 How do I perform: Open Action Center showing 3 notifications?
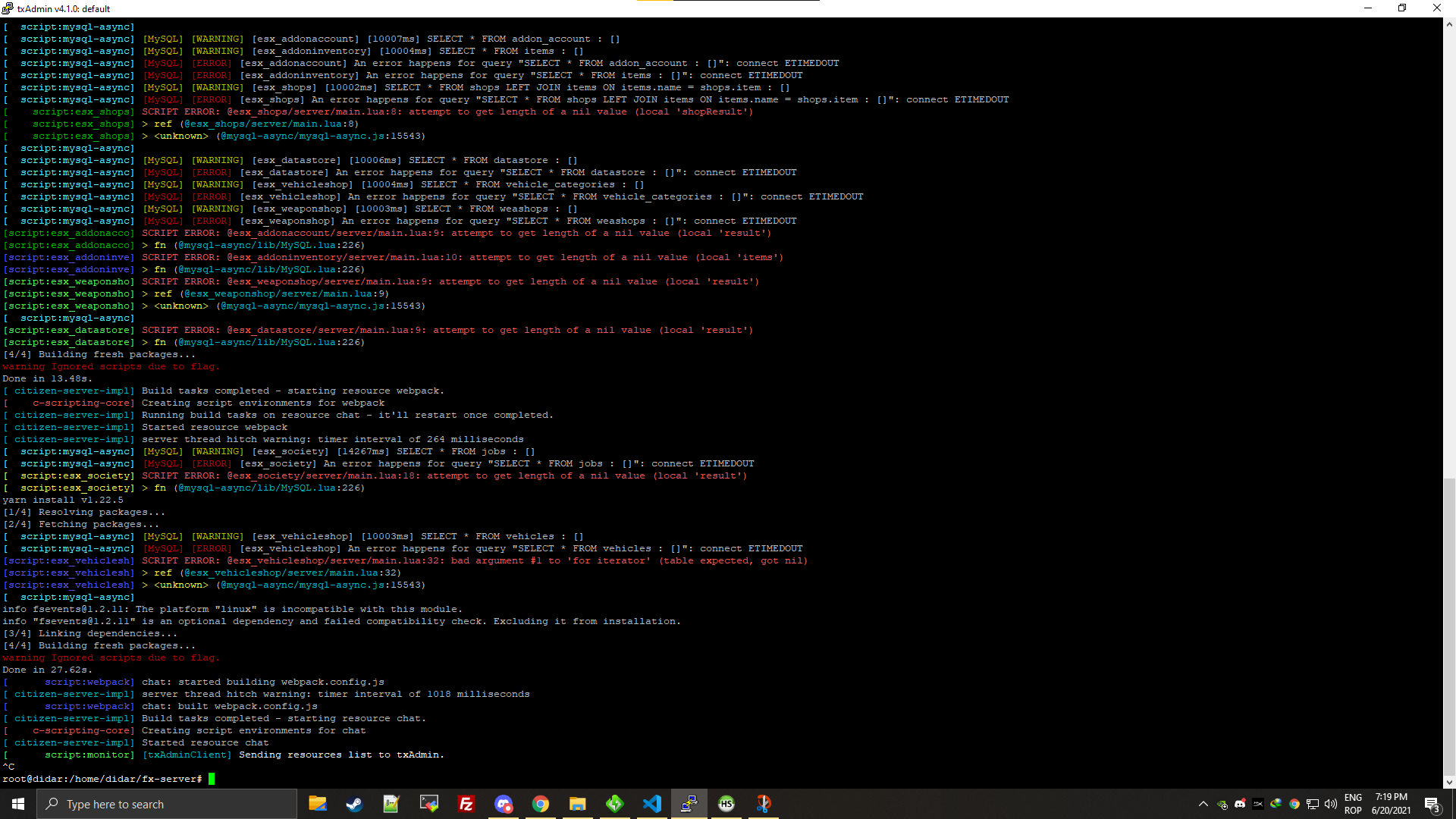[x=1433, y=804]
